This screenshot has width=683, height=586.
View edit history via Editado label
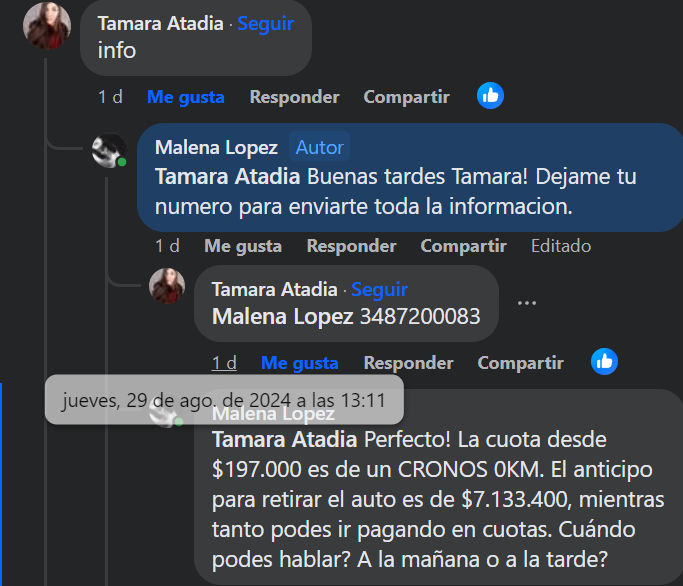pyautogui.click(x=561, y=246)
